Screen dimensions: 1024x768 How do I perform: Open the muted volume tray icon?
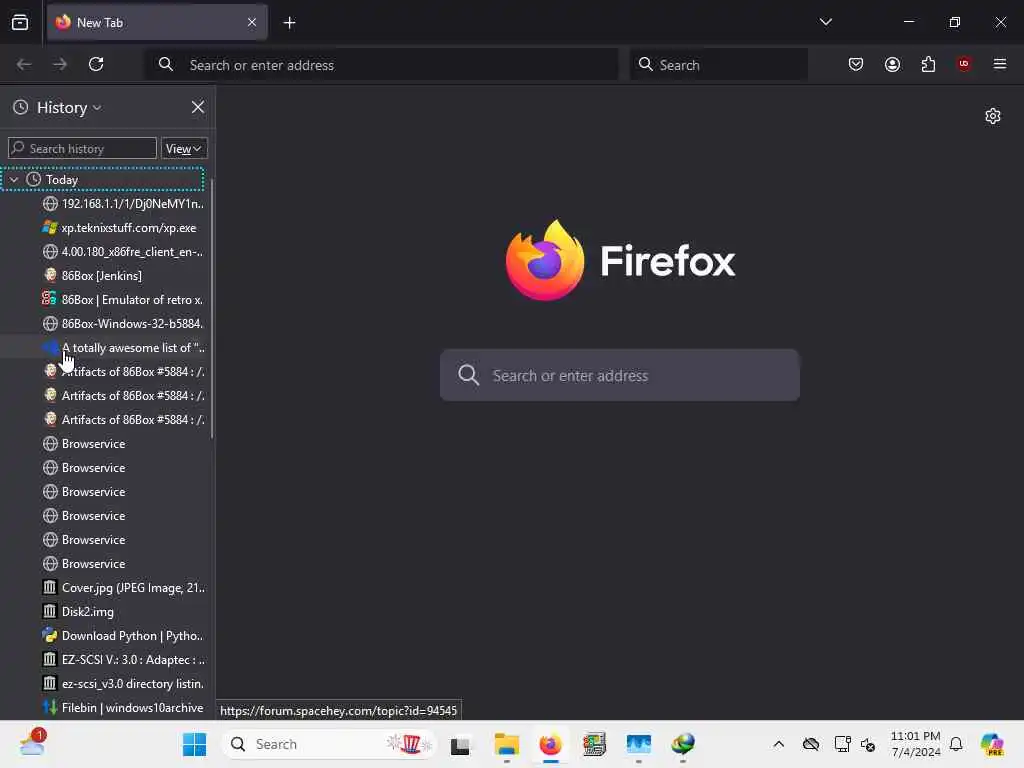868,744
